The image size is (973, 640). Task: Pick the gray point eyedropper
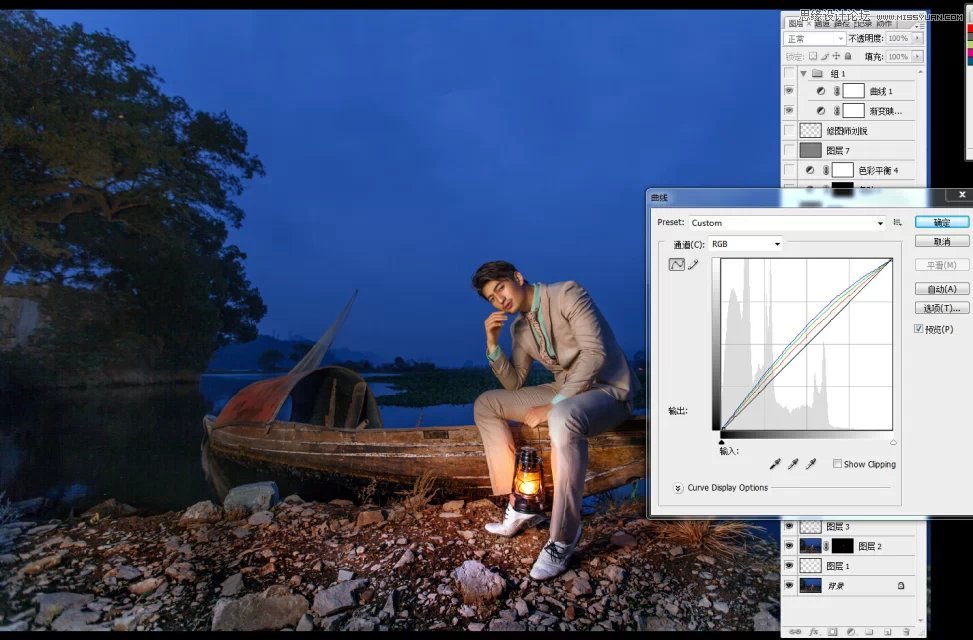coord(793,464)
